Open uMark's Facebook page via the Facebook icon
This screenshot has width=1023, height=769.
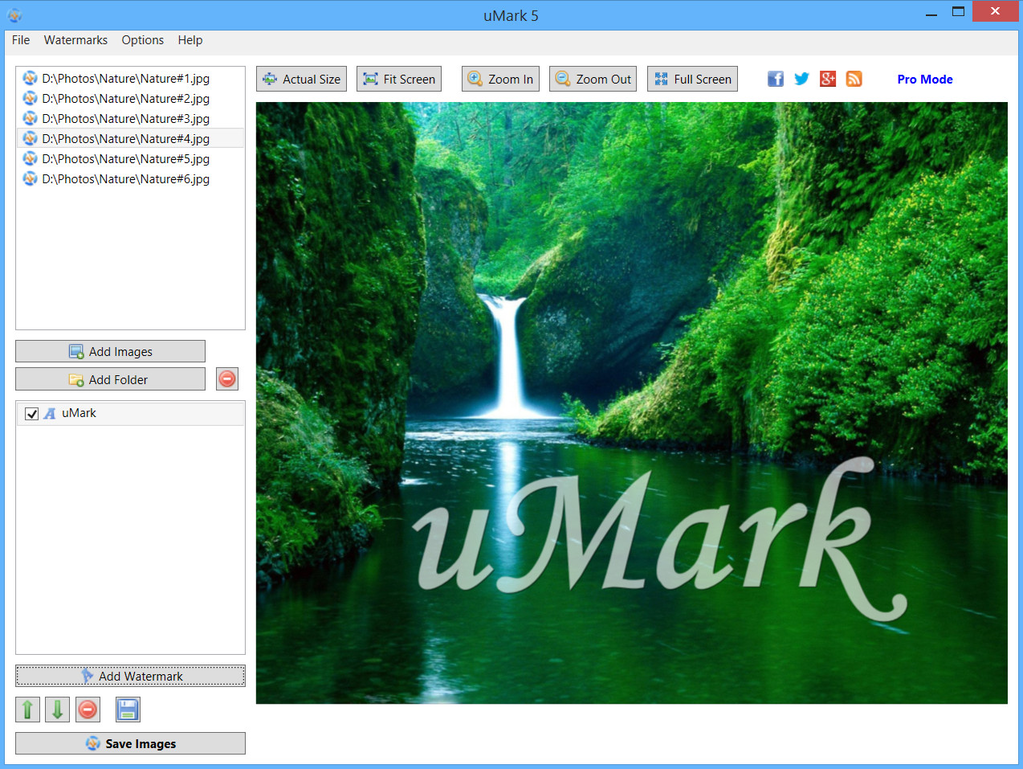(x=775, y=78)
